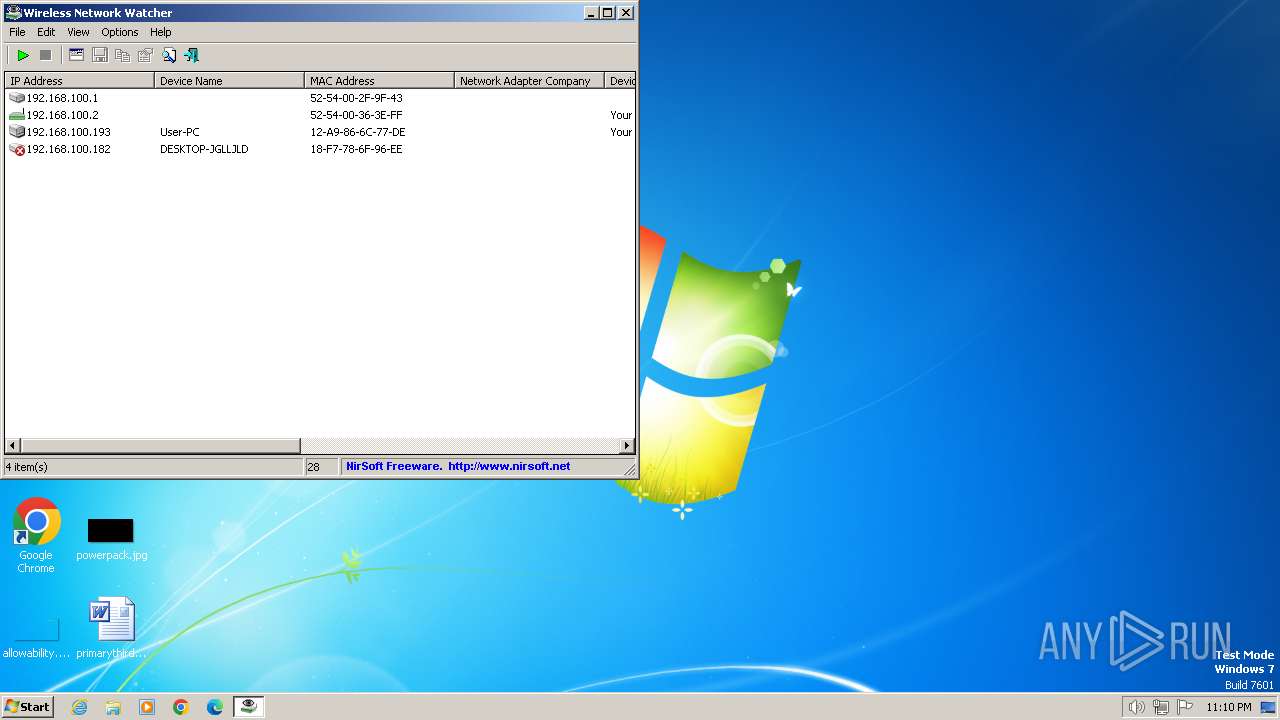Open the Help menu
Screen dimensions: 1280x720
pyautogui.click(x=161, y=32)
